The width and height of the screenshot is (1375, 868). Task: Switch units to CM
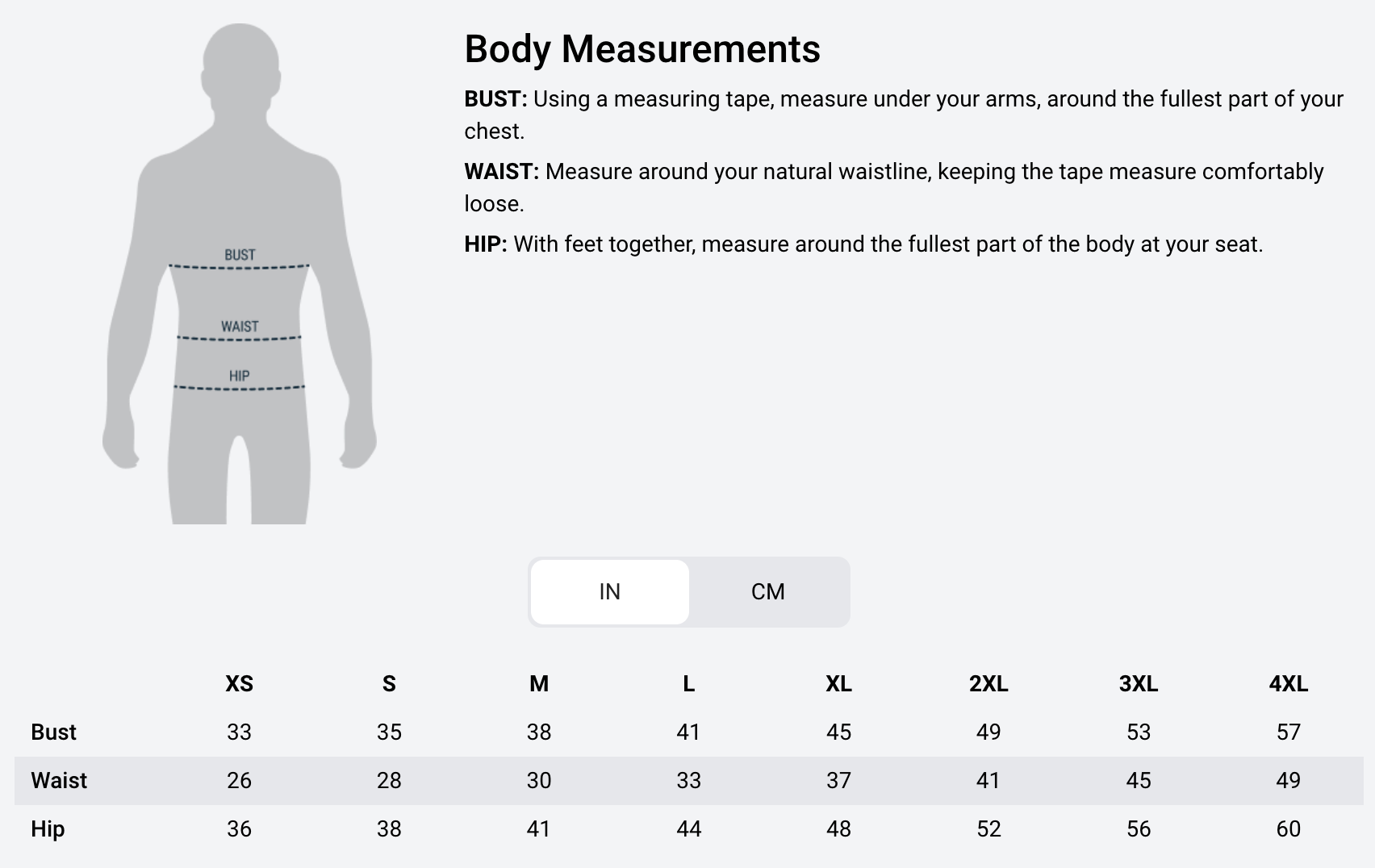click(x=768, y=591)
